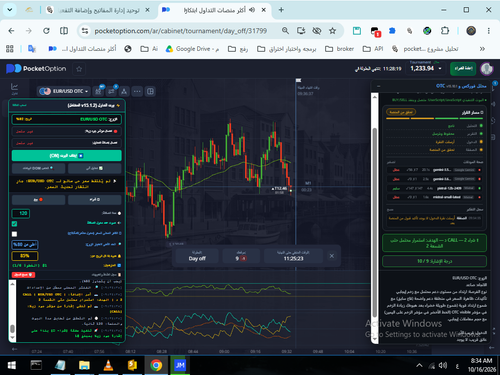Screen dimensions: 500x375
Task: Click the green ON stop-bot button
Action: tap(67, 156)
